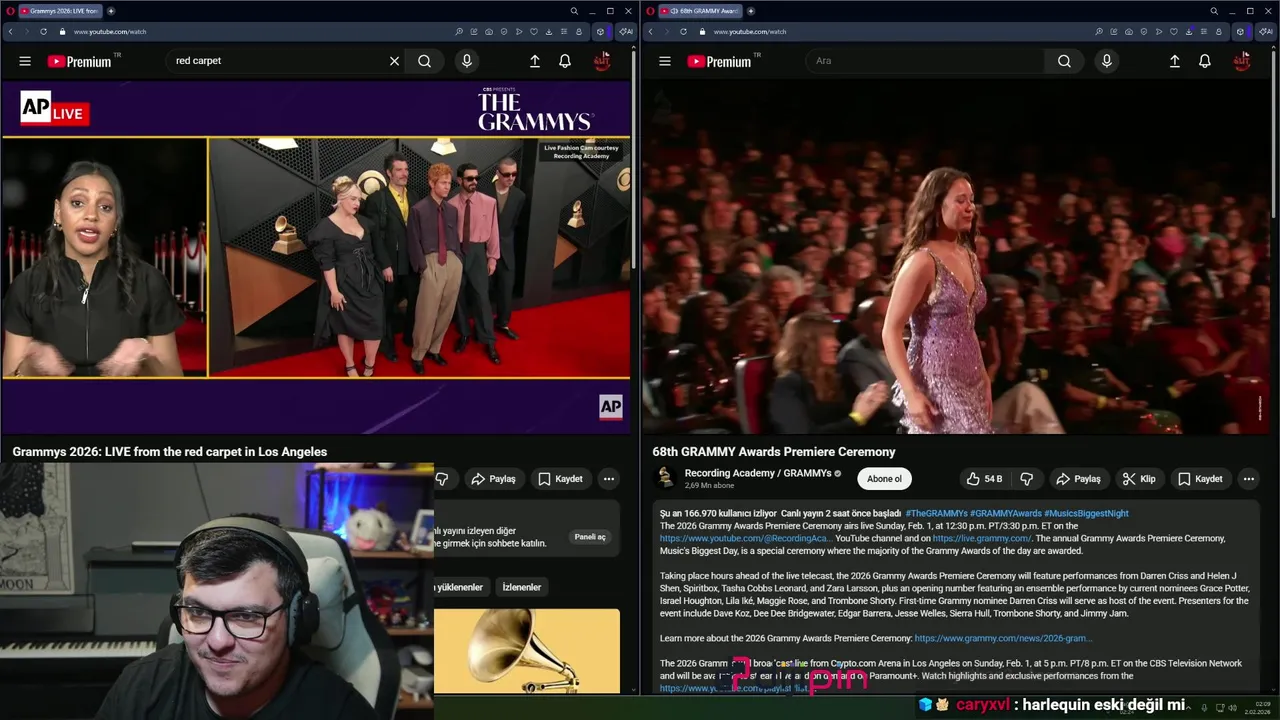
Task: Open more actions menu for red carpet video
Action: click(609, 479)
